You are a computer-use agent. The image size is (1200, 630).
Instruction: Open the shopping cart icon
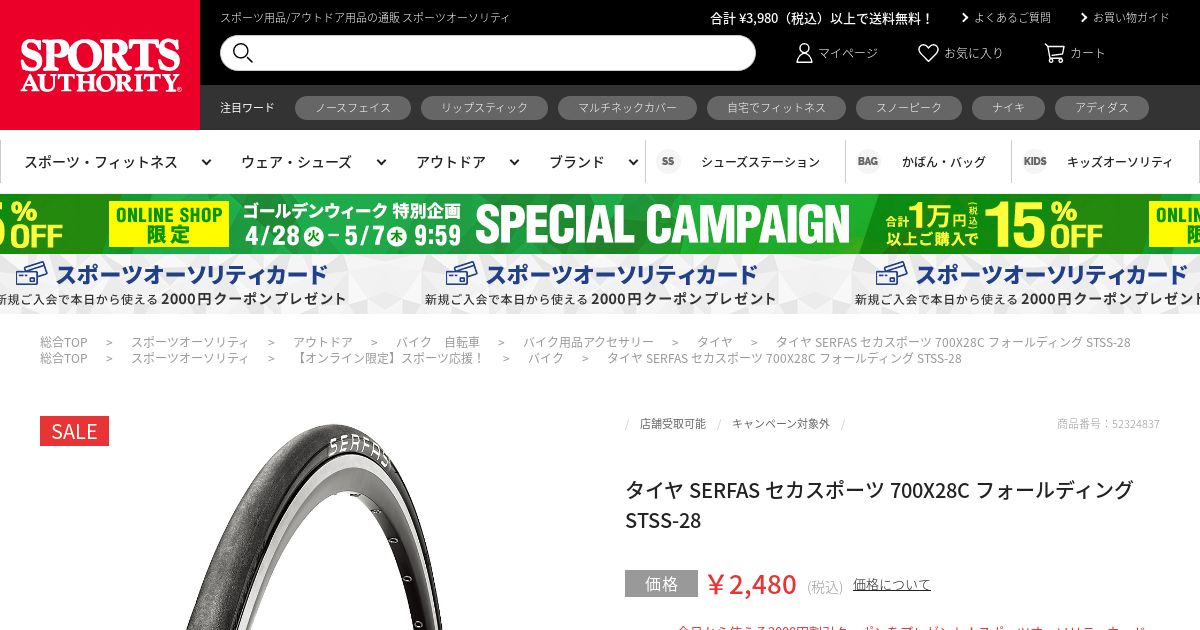[1054, 53]
